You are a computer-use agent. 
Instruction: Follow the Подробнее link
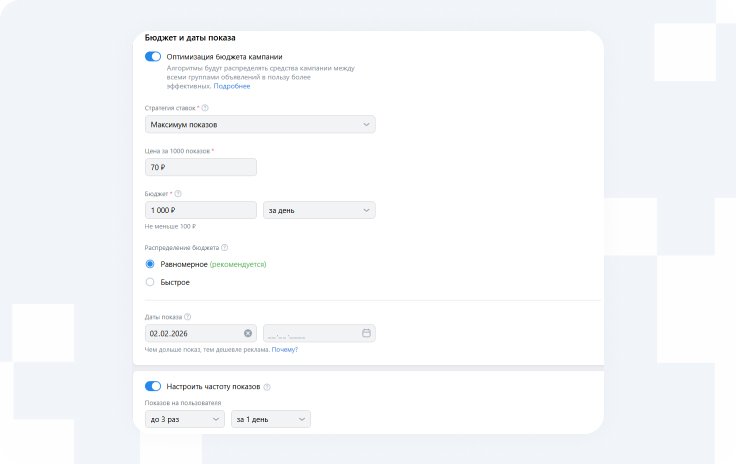pyautogui.click(x=232, y=86)
